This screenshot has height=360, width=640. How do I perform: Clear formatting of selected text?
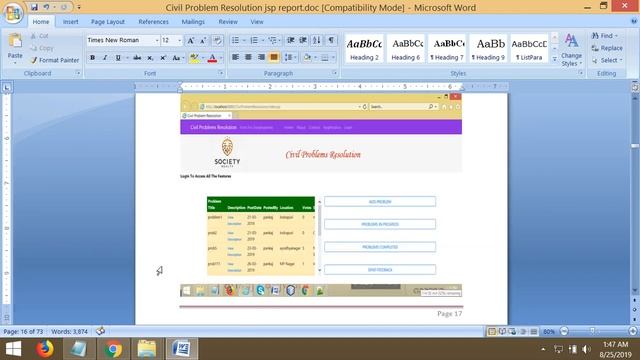tap(218, 40)
